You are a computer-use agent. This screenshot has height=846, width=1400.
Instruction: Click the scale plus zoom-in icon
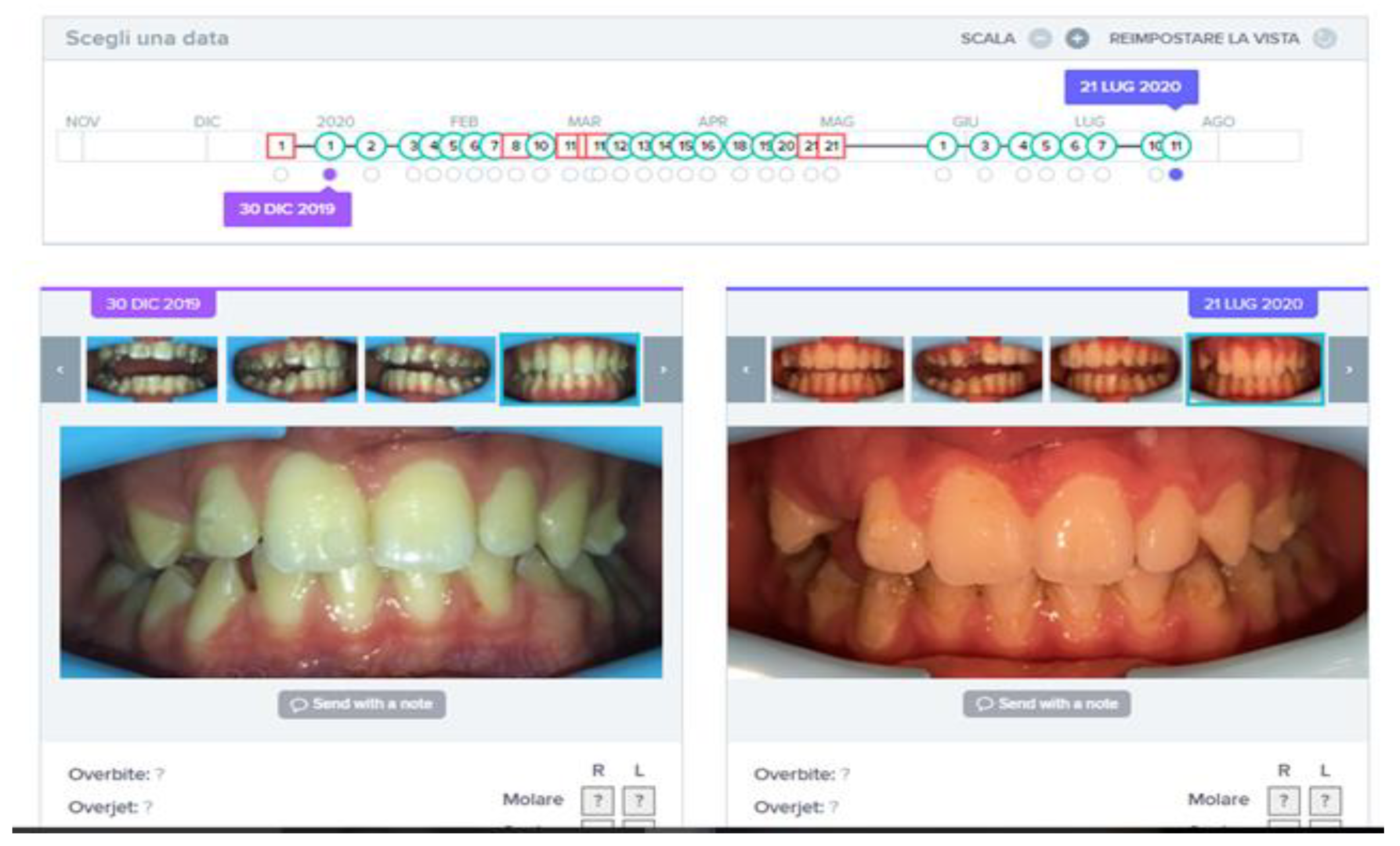click(x=1077, y=39)
